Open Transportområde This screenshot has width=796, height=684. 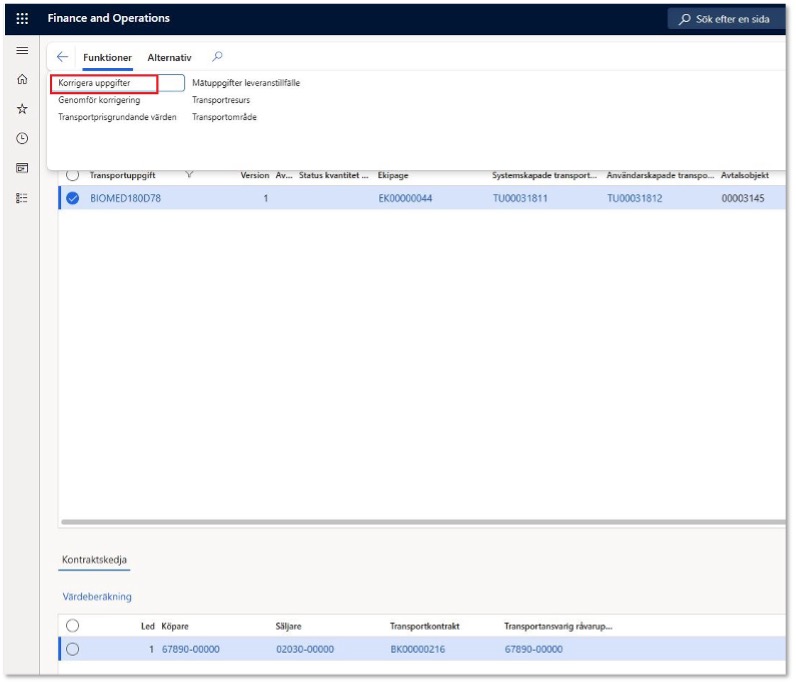[x=224, y=117]
